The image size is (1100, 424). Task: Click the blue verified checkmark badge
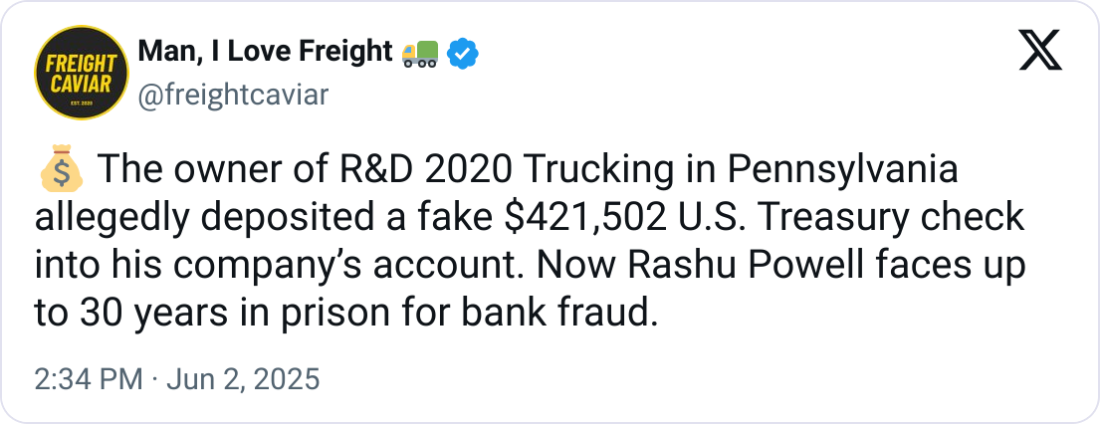pos(461,53)
